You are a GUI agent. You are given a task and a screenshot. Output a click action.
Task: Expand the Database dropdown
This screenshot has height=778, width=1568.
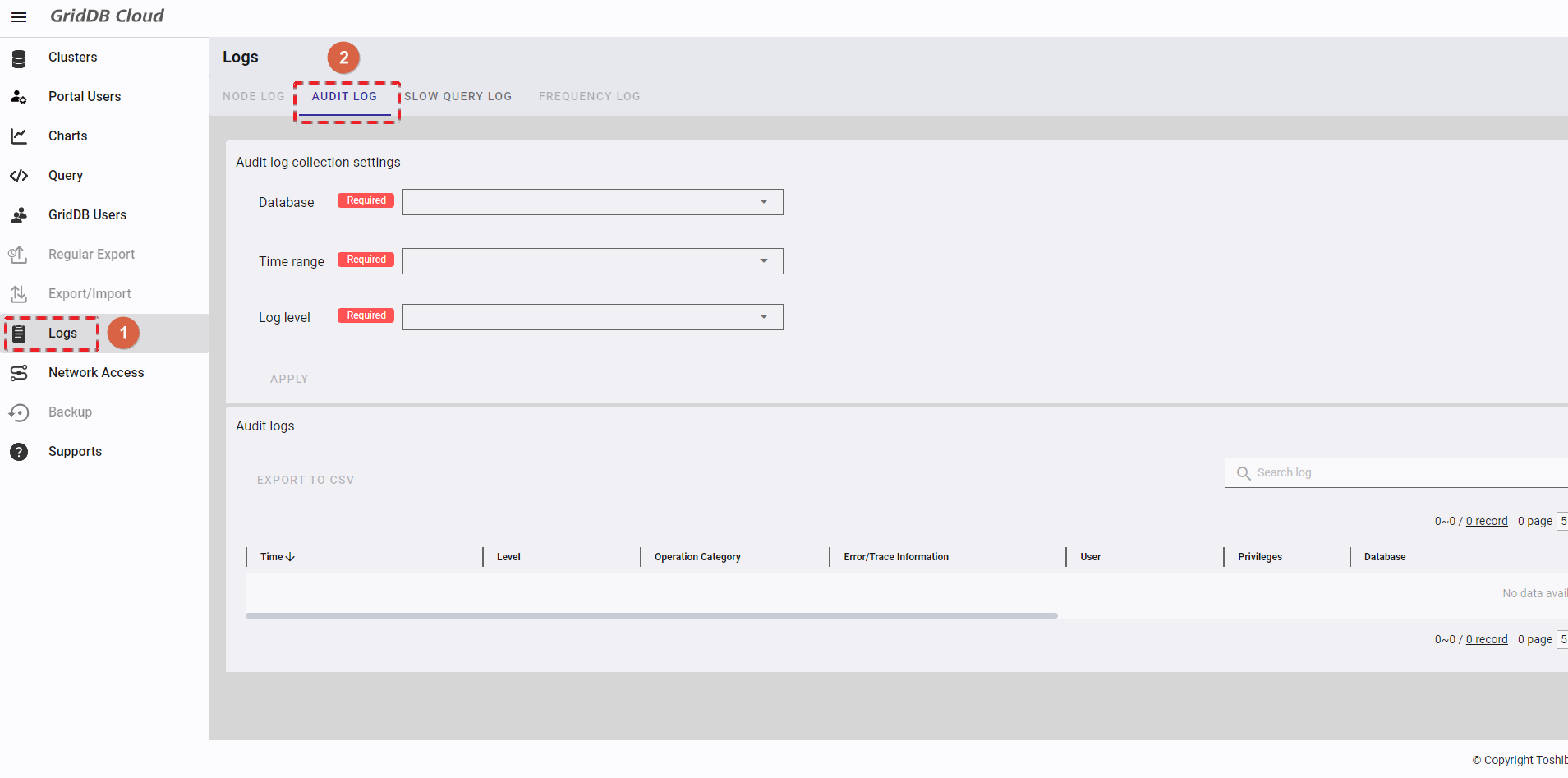click(x=592, y=202)
